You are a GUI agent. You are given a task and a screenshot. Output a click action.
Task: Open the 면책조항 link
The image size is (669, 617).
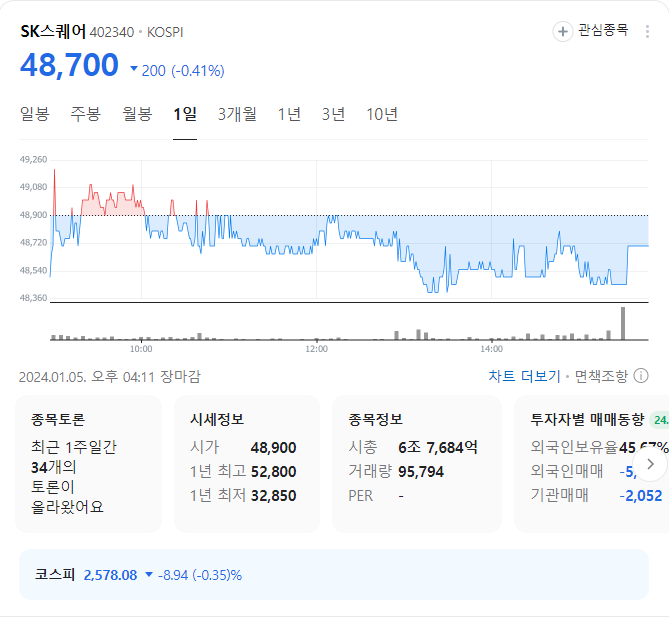pyautogui.click(x=601, y=376)
